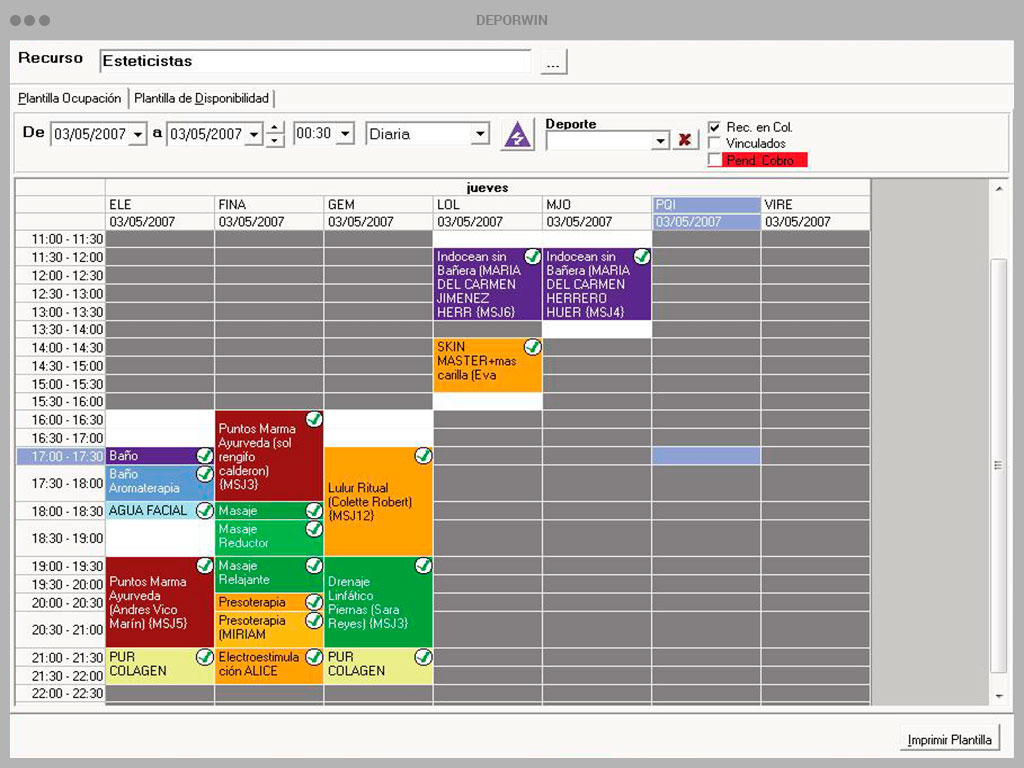Expand the Diaria view dropdown
This screenshot has height=768, width=1024.
[480, 134]
